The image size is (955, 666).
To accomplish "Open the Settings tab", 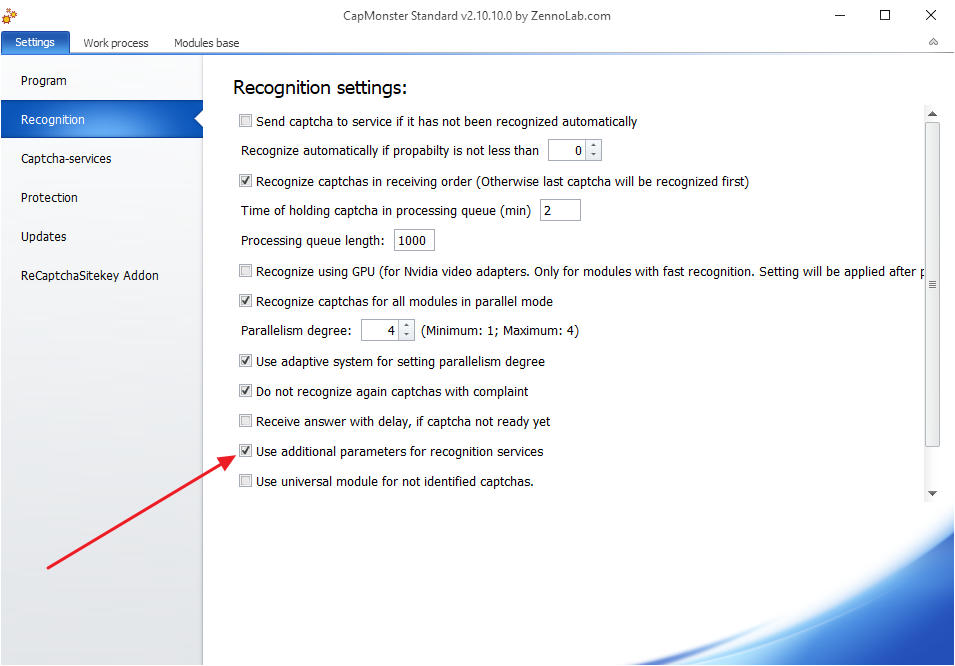I will point(35,42).
